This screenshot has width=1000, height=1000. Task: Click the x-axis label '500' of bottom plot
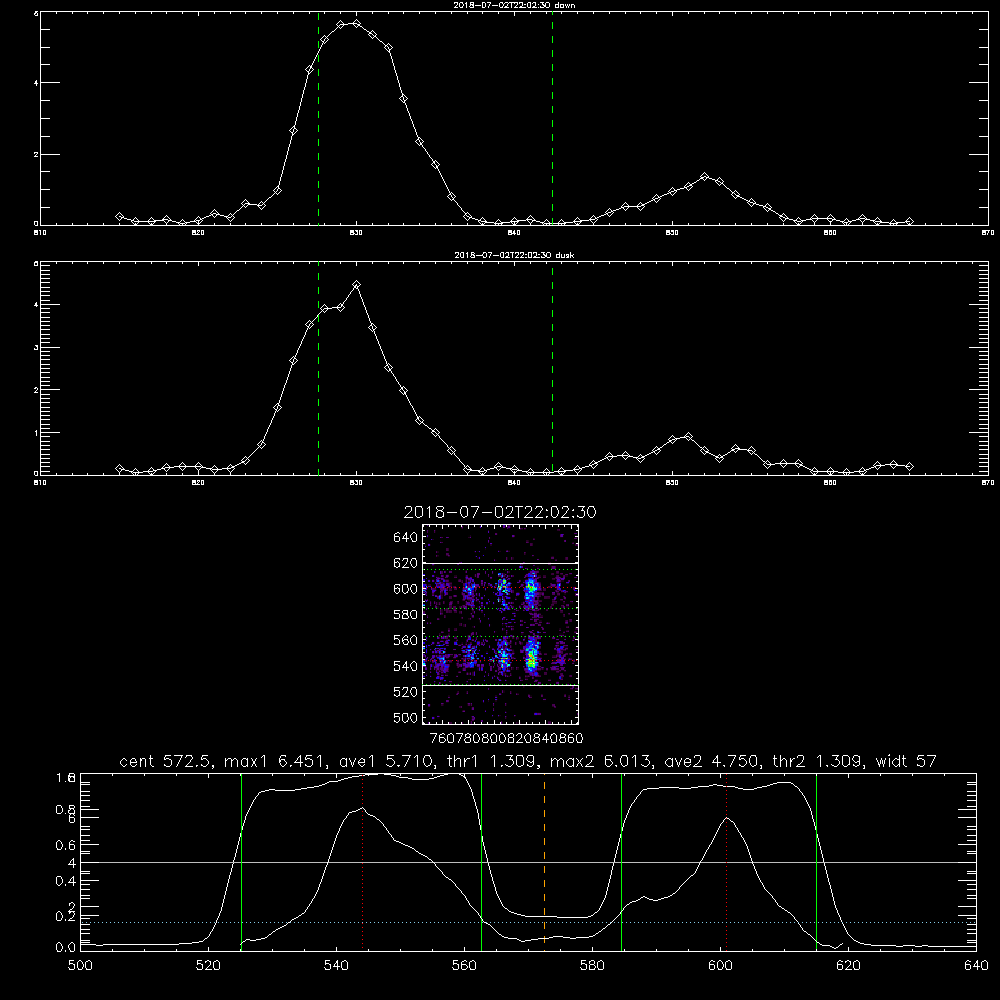pos(80,966)
